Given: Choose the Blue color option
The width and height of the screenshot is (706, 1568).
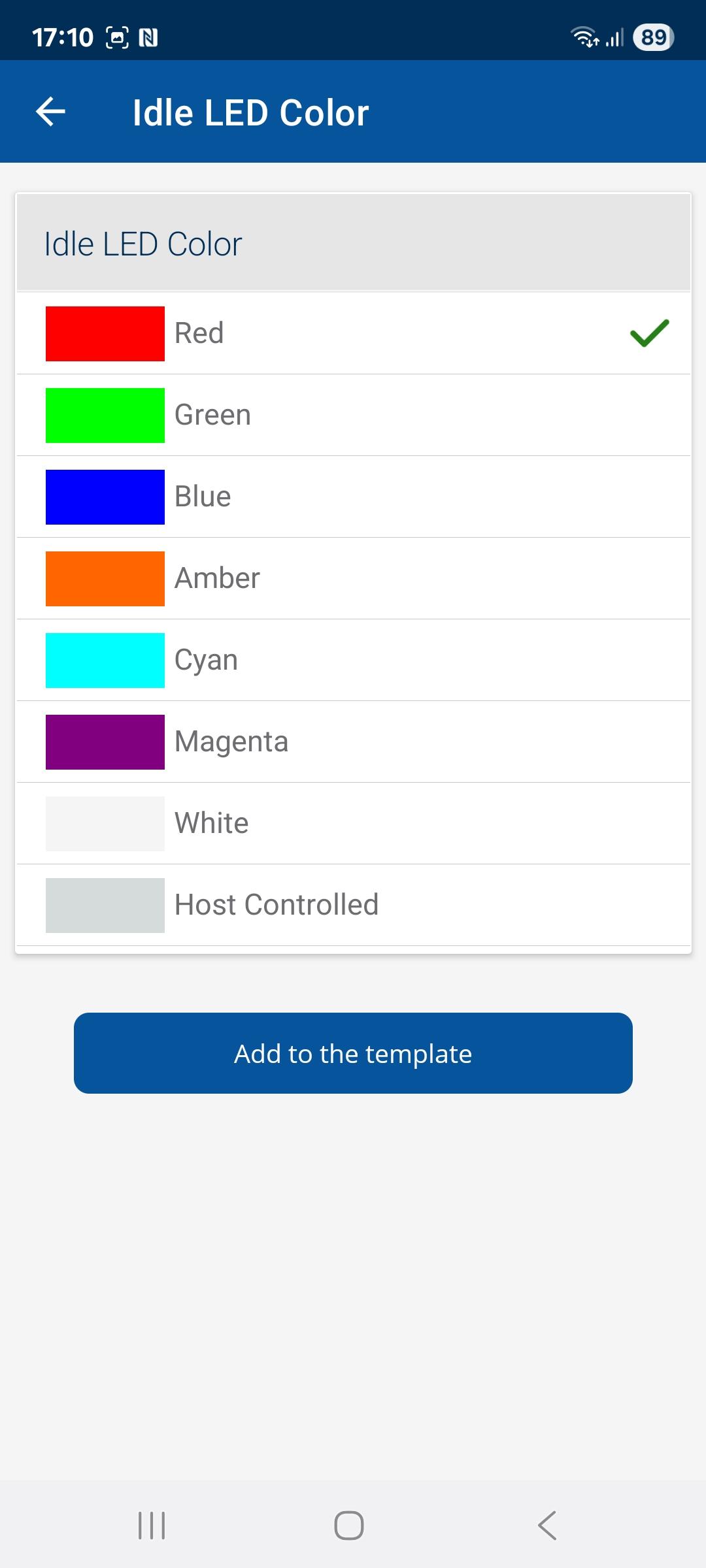Looking at the screenshot, I should 354,497.
